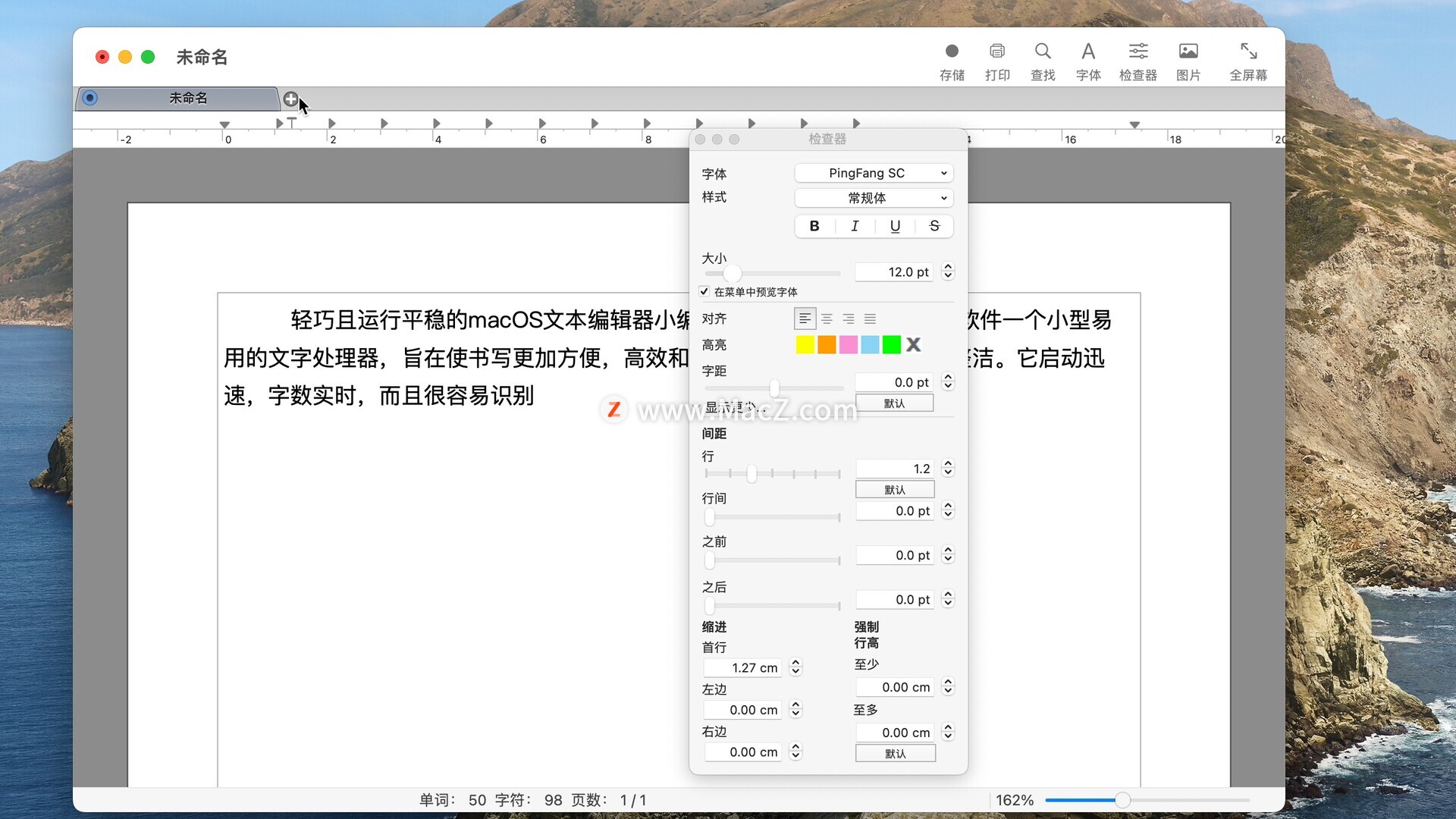
Task: Toggle underline U formatting button
Action: point(895,226)
